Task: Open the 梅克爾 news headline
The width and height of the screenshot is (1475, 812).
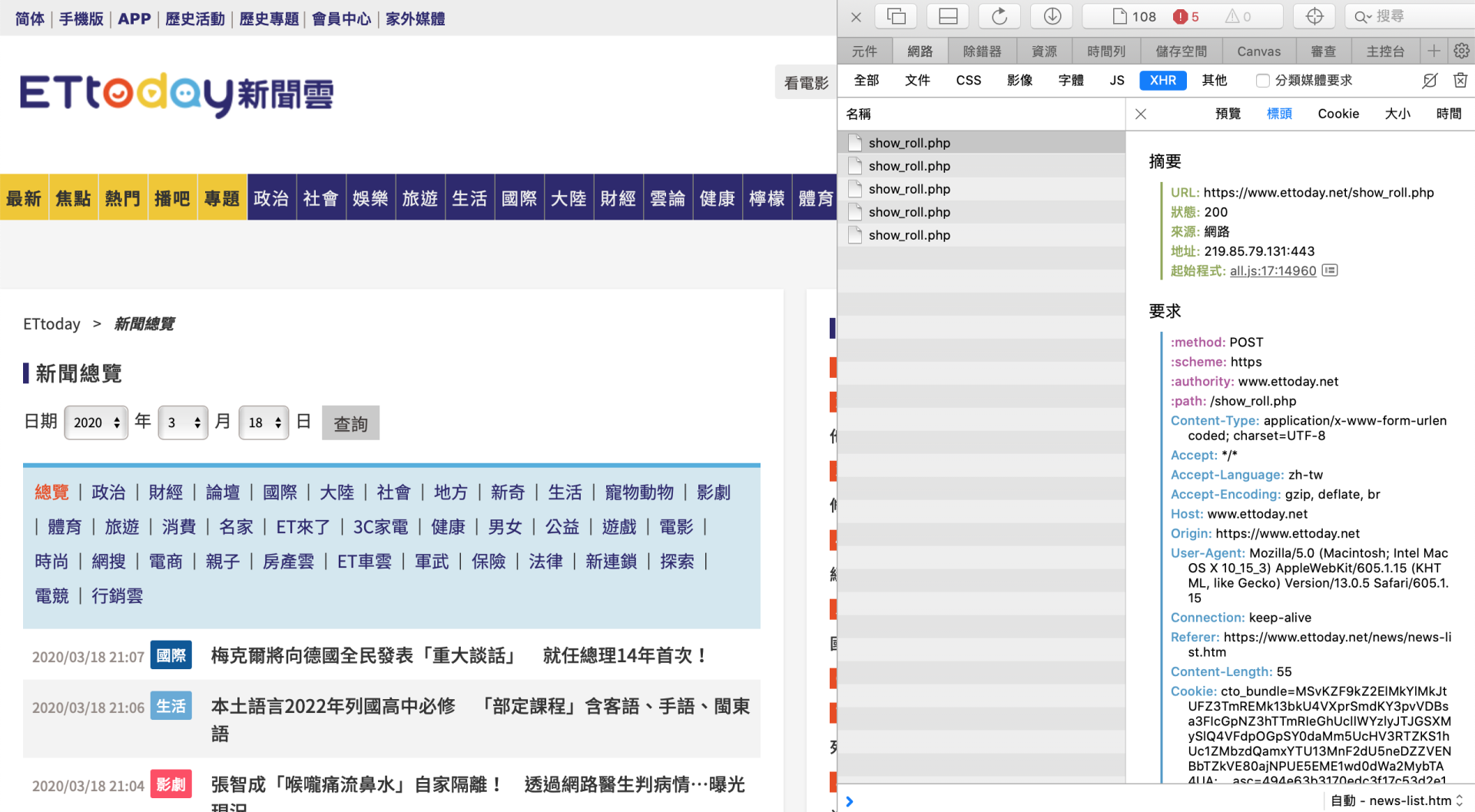Action: tap(459, 655)
